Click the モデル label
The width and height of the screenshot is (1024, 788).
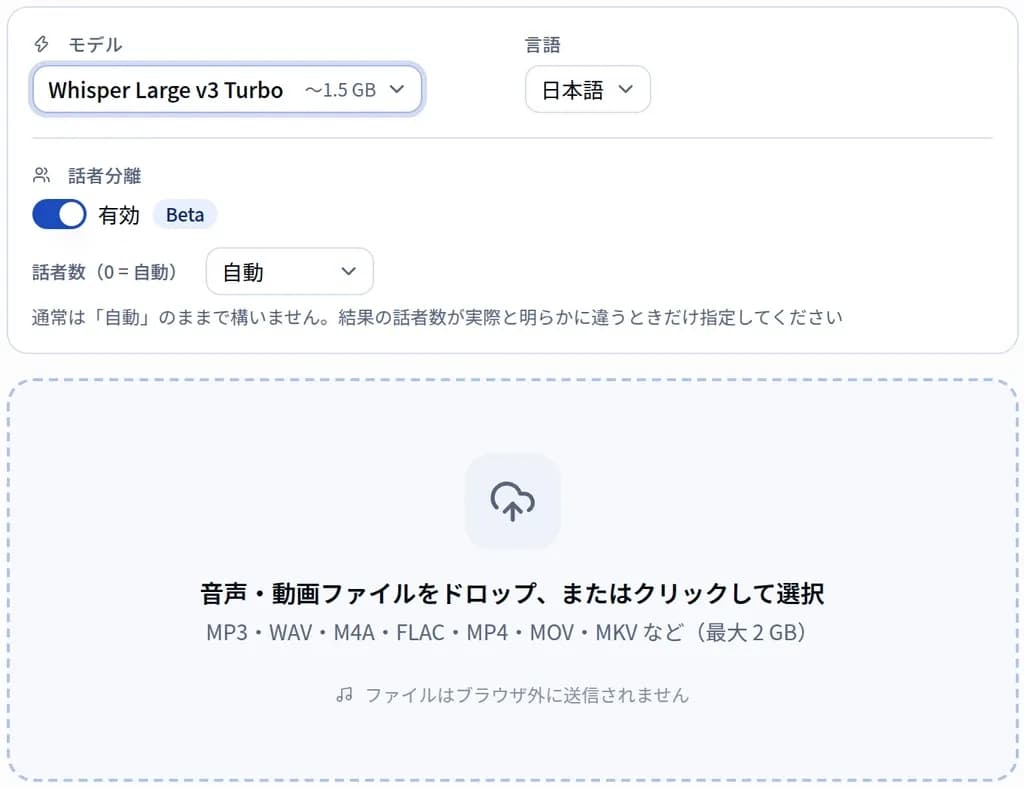pyautogui.click(x=95, y=44)
